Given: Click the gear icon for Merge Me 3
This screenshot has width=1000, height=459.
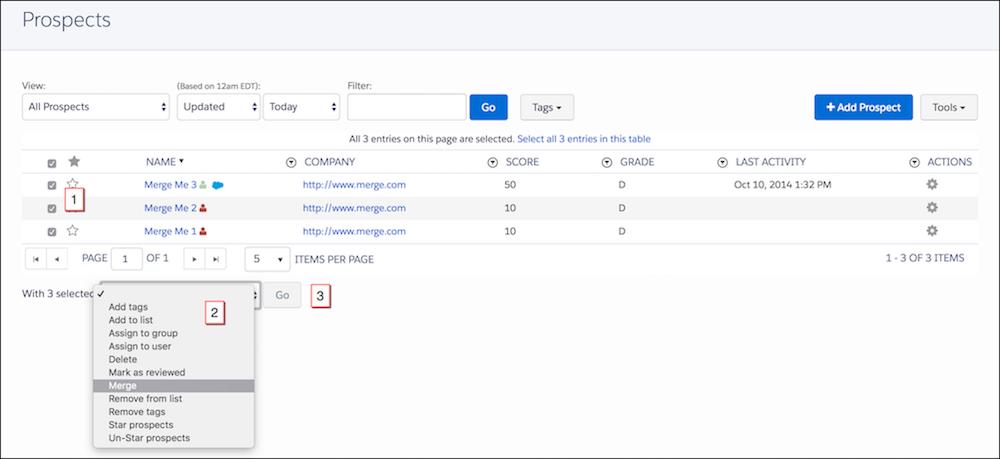Looking at the screenshot, I should pyautogui.click(x=931, y=185).
